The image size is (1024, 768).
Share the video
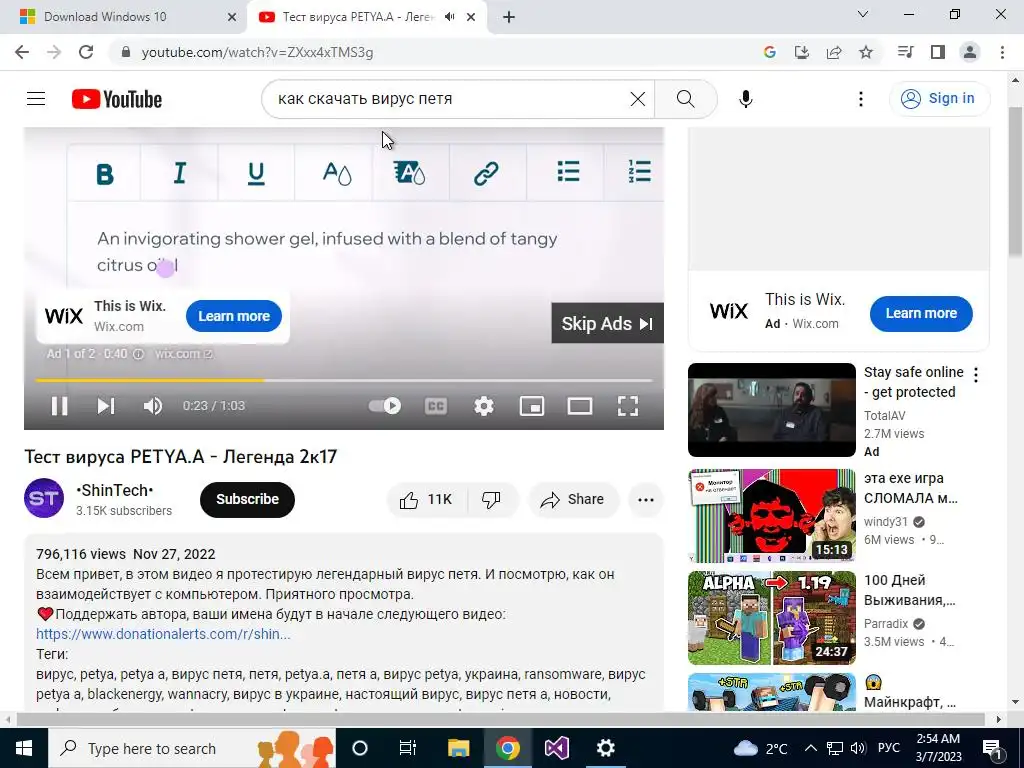[573, 500]
